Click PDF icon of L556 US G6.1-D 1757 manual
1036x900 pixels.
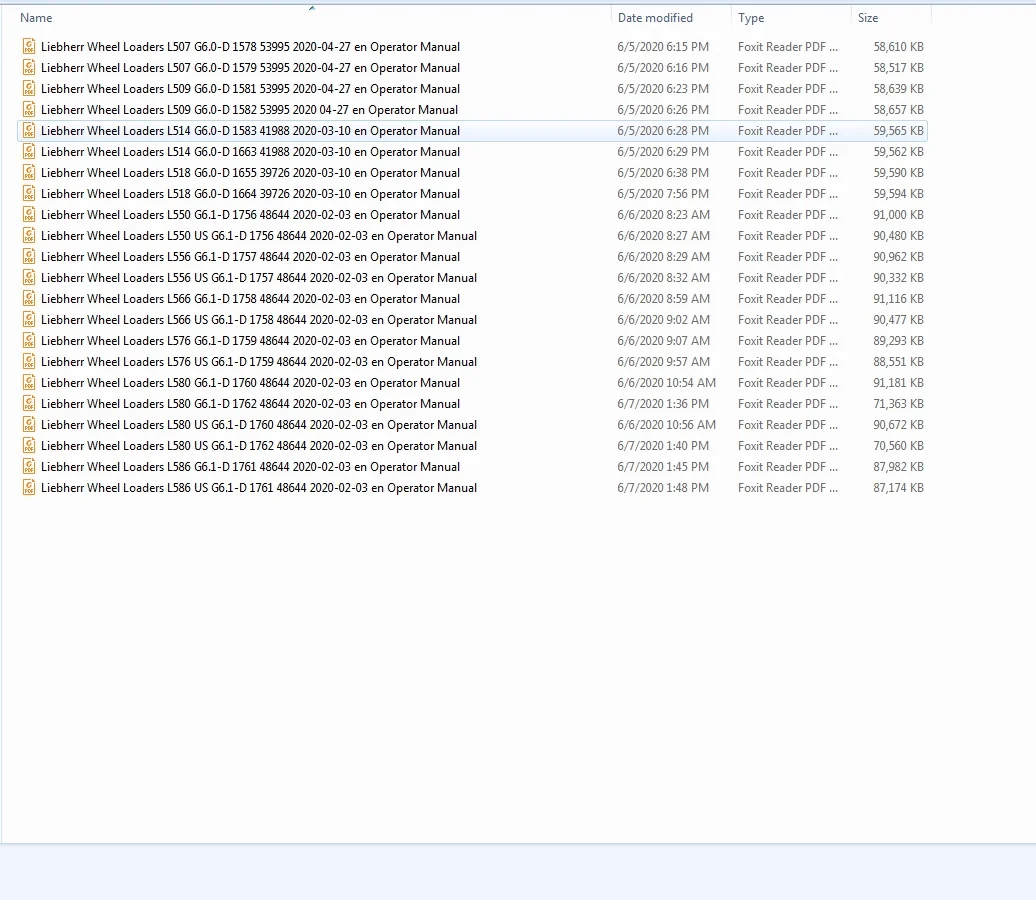coord(29,277)
